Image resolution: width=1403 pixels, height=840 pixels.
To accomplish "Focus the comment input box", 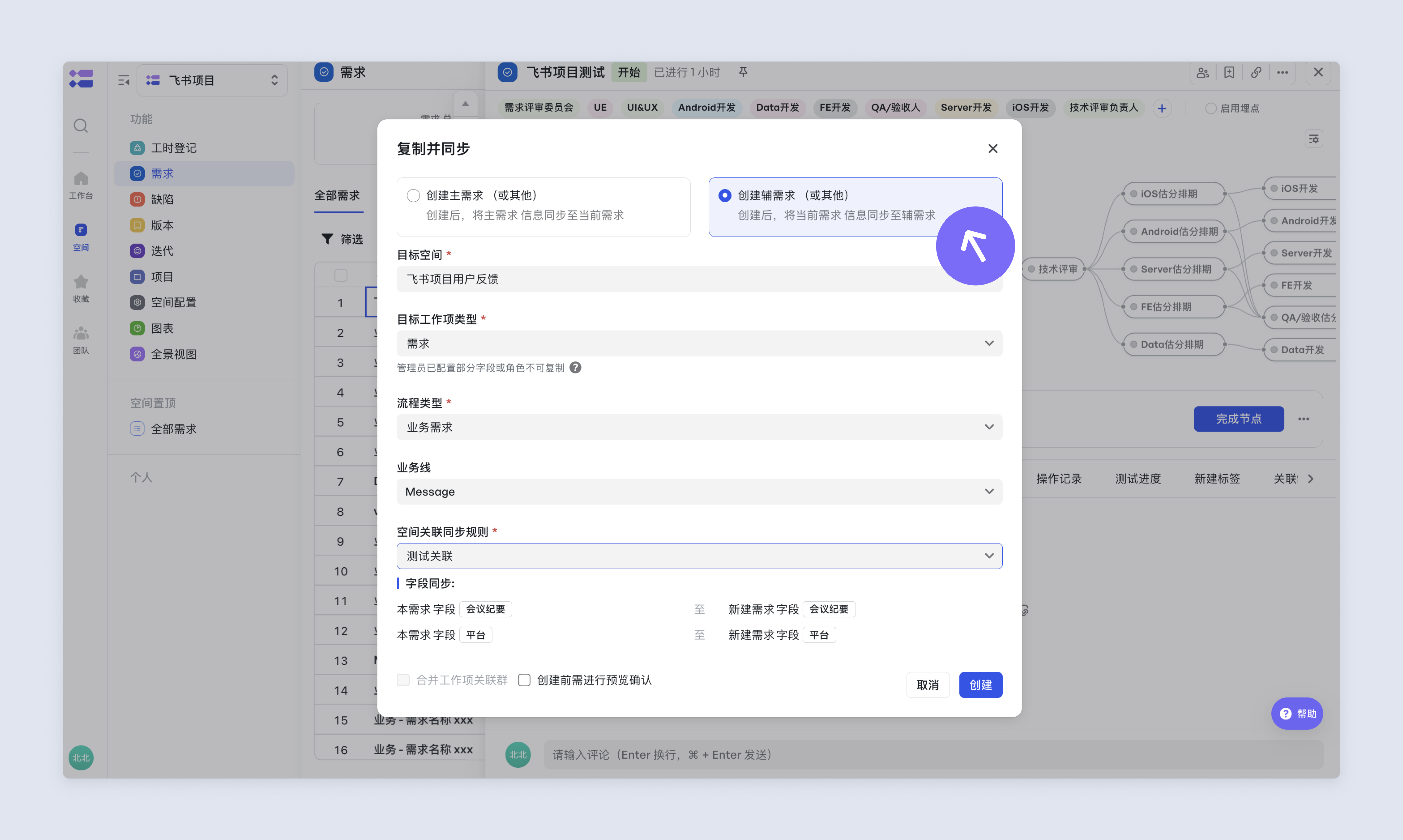I will coord(934,755).
